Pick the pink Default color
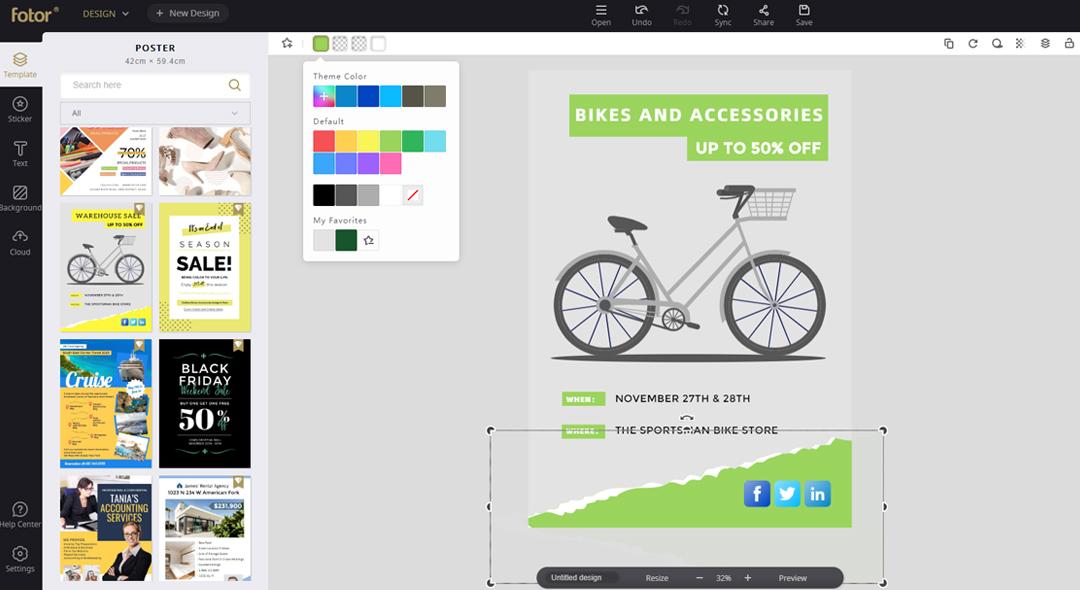 (390, 163)
